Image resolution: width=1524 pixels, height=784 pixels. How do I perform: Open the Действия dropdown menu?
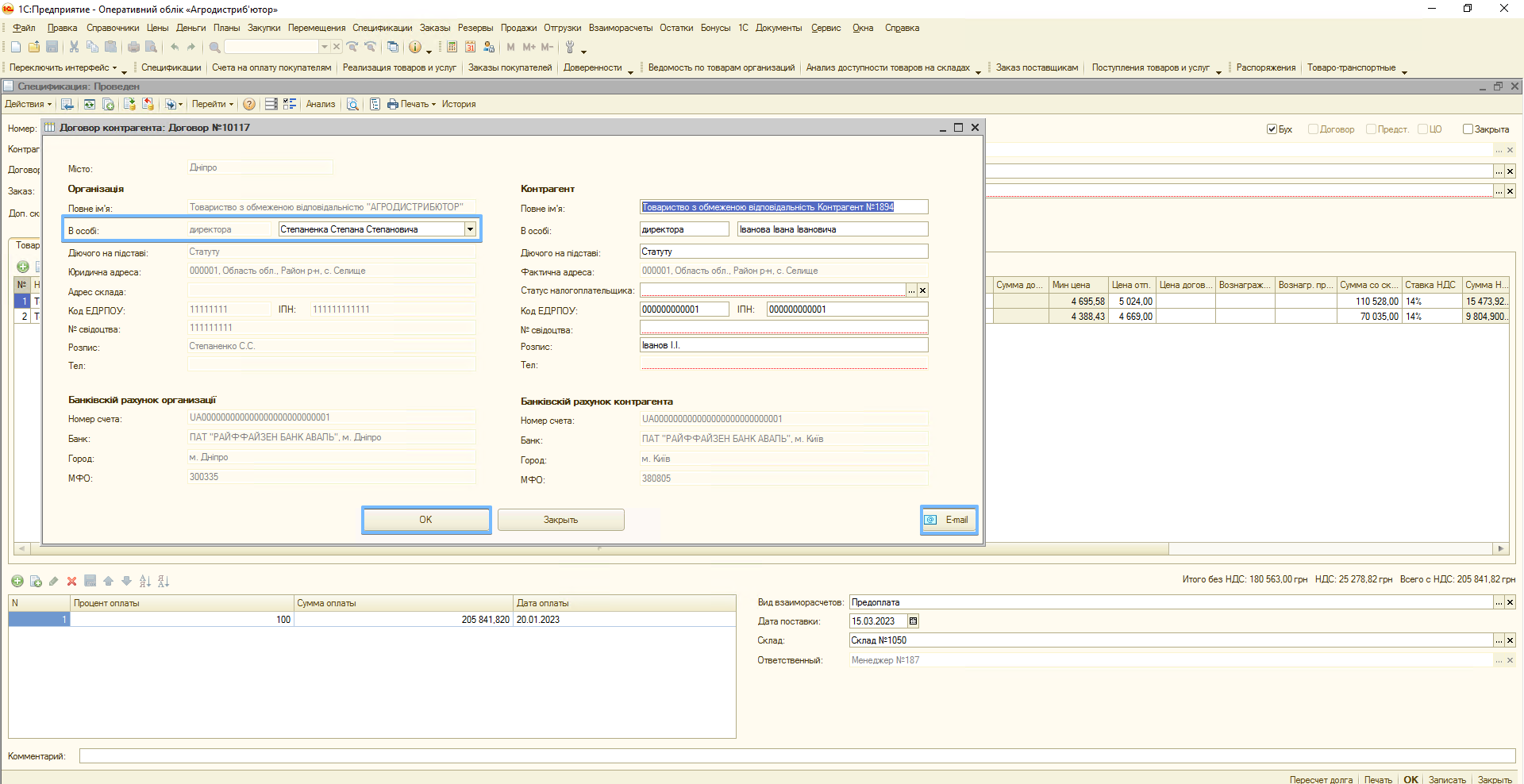pos(28,105)
